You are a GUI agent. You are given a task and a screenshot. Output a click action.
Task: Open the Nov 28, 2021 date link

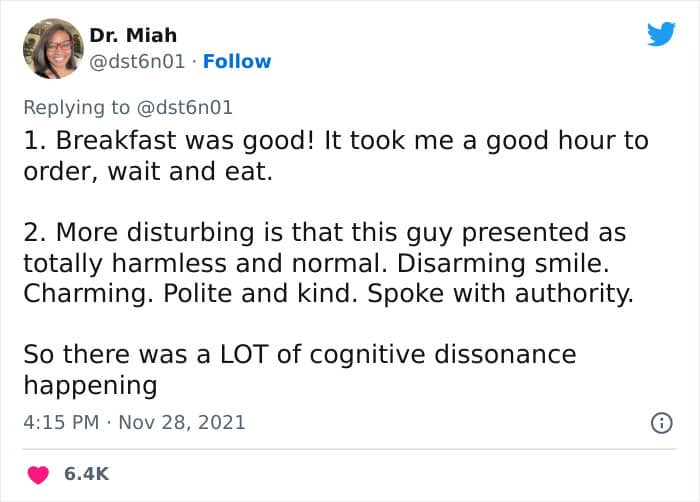click(x=182, y=423)
